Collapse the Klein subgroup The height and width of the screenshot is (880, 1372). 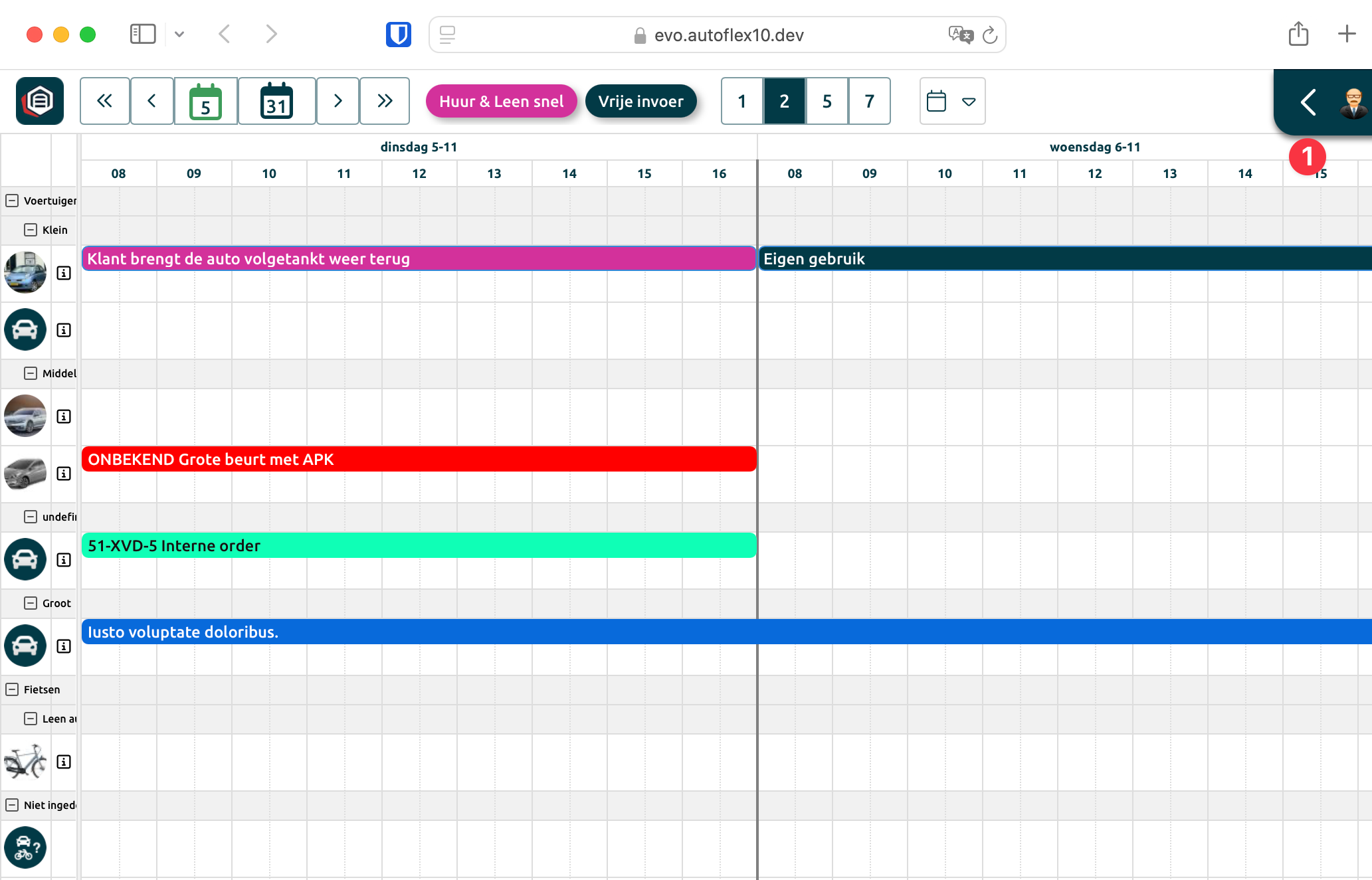[31, 230]
